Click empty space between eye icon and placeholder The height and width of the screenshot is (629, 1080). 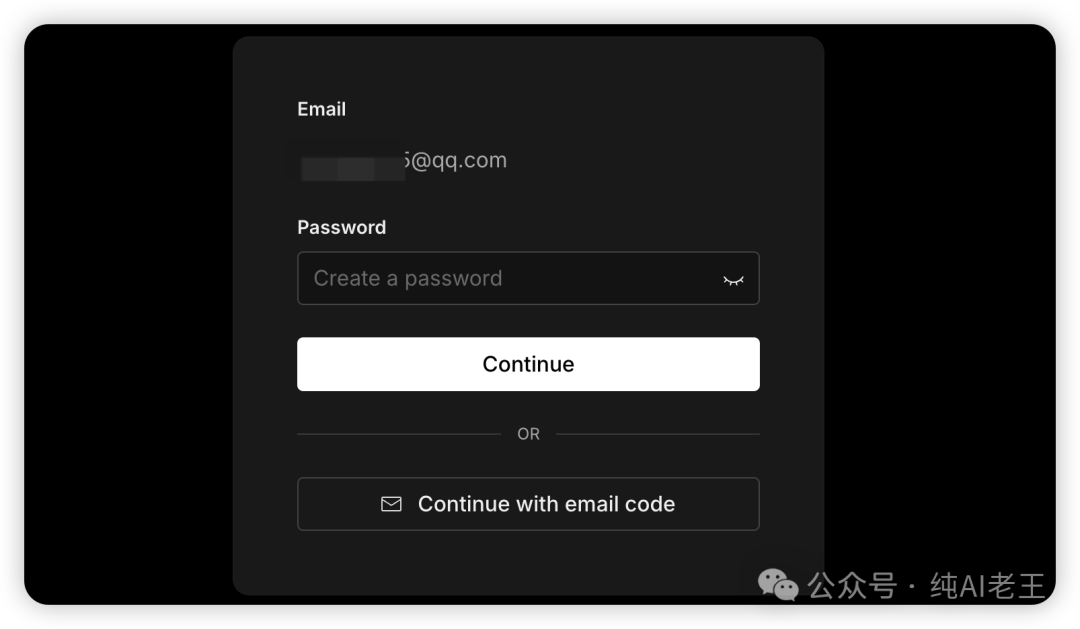pos(613,278)
